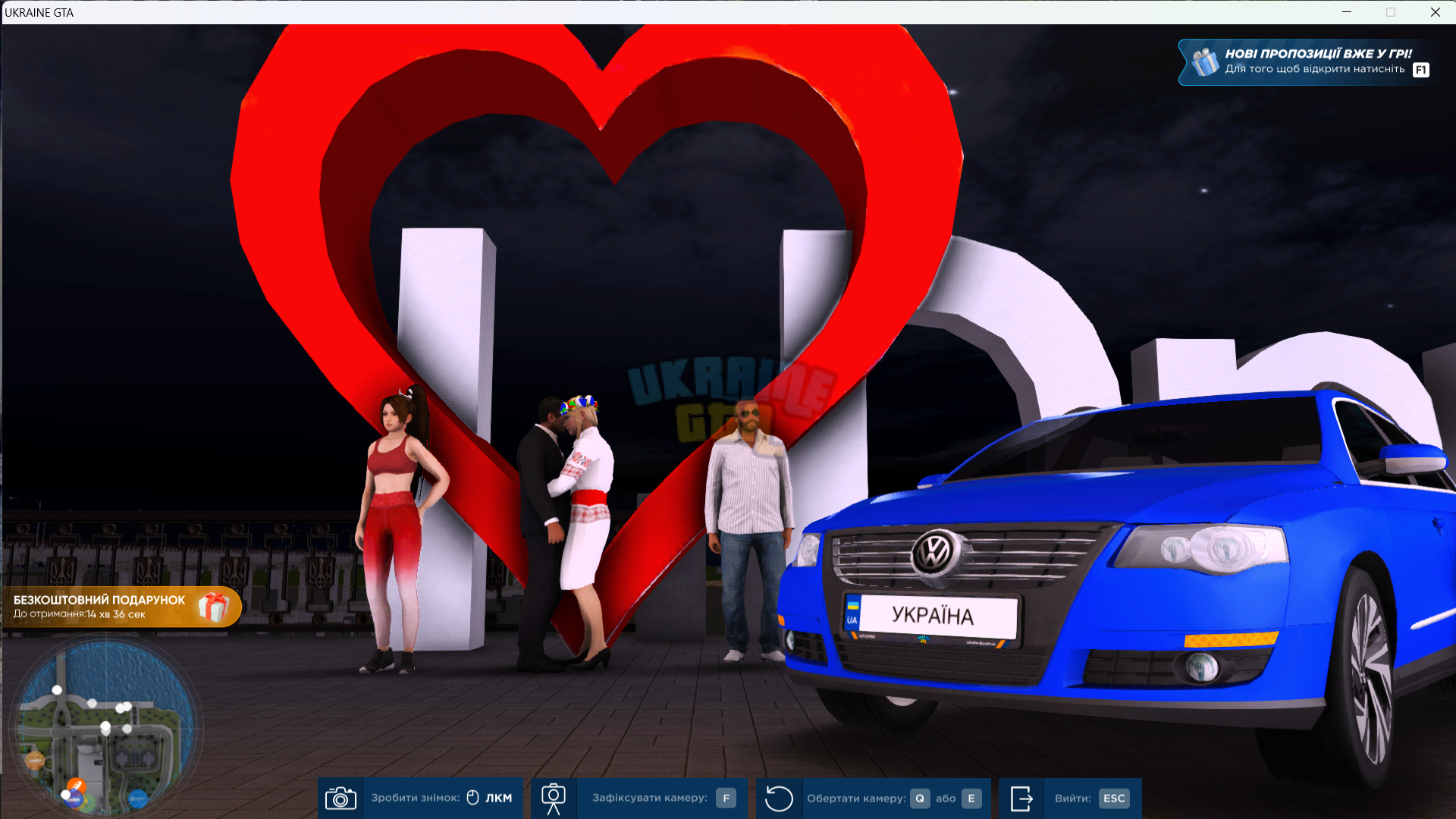Click the exit door icon
This screenshot has width=1456, height=819.
(1021, 799)
